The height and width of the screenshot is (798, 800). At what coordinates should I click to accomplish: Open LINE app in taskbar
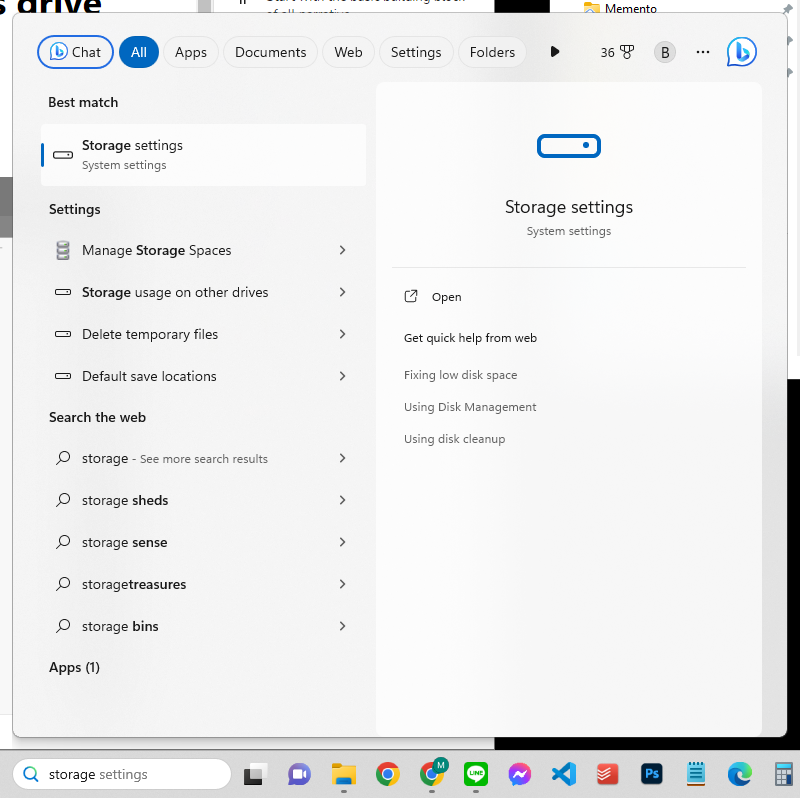(x=476, y=774)
